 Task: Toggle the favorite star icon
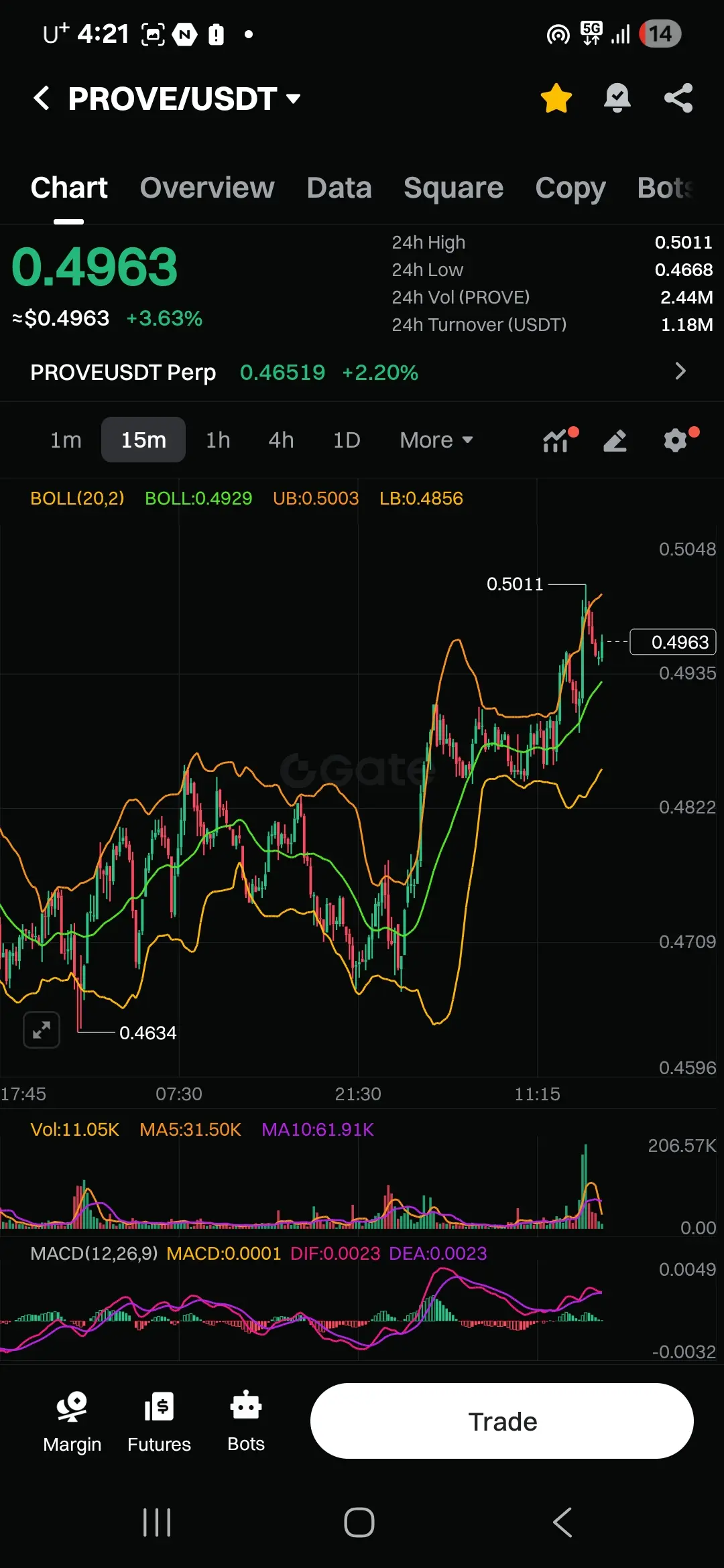tap(556, 99)
